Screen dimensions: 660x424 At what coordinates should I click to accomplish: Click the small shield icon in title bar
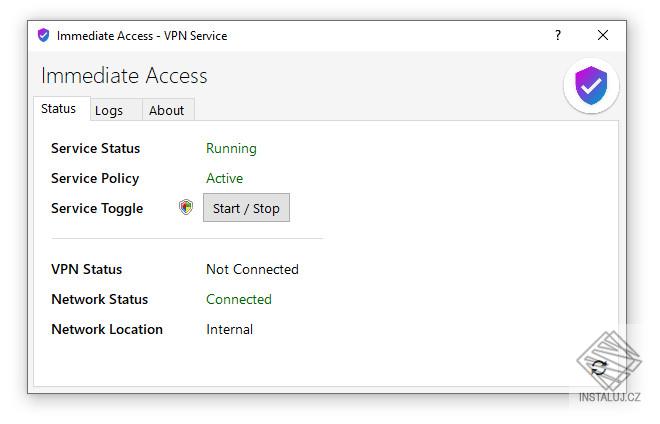43,35
